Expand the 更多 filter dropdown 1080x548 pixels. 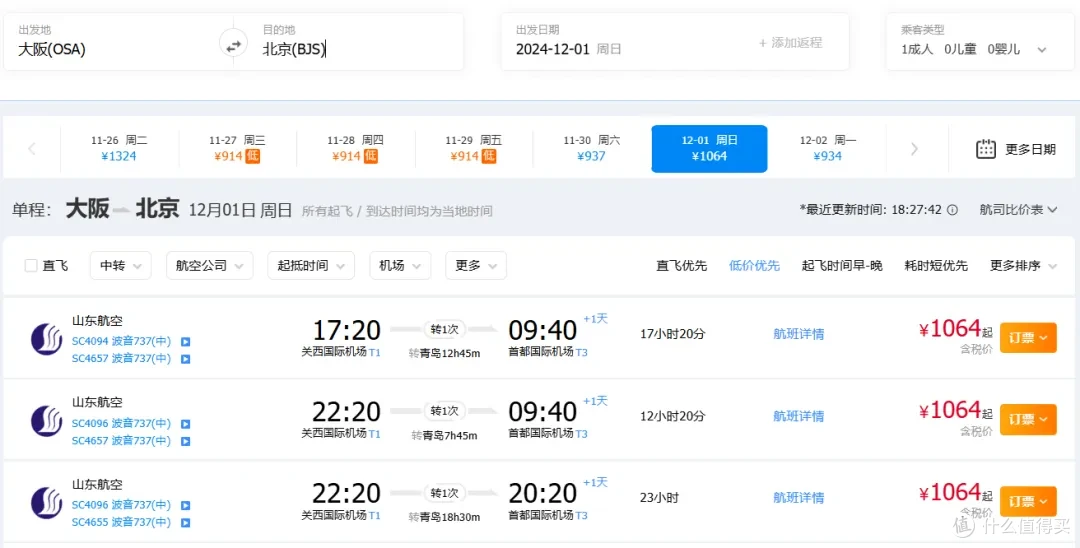[476, 266]
